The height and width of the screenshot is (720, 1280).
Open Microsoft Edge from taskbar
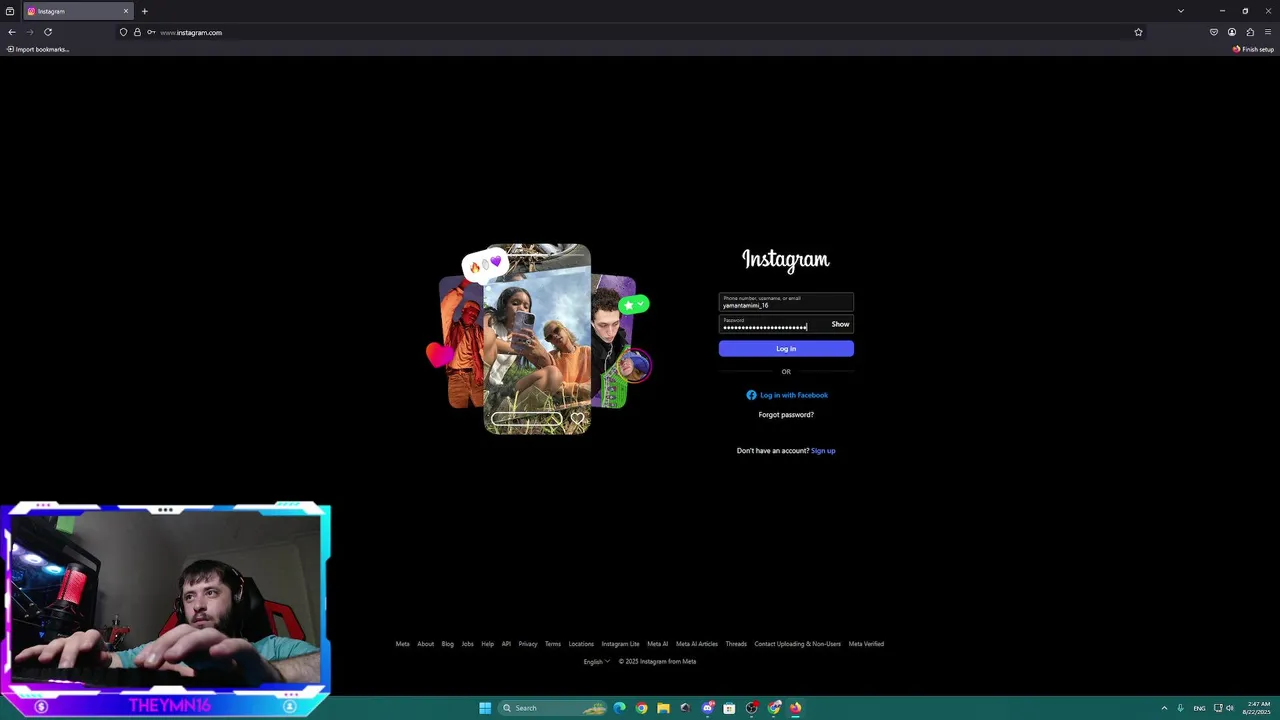tap(619, 708)
